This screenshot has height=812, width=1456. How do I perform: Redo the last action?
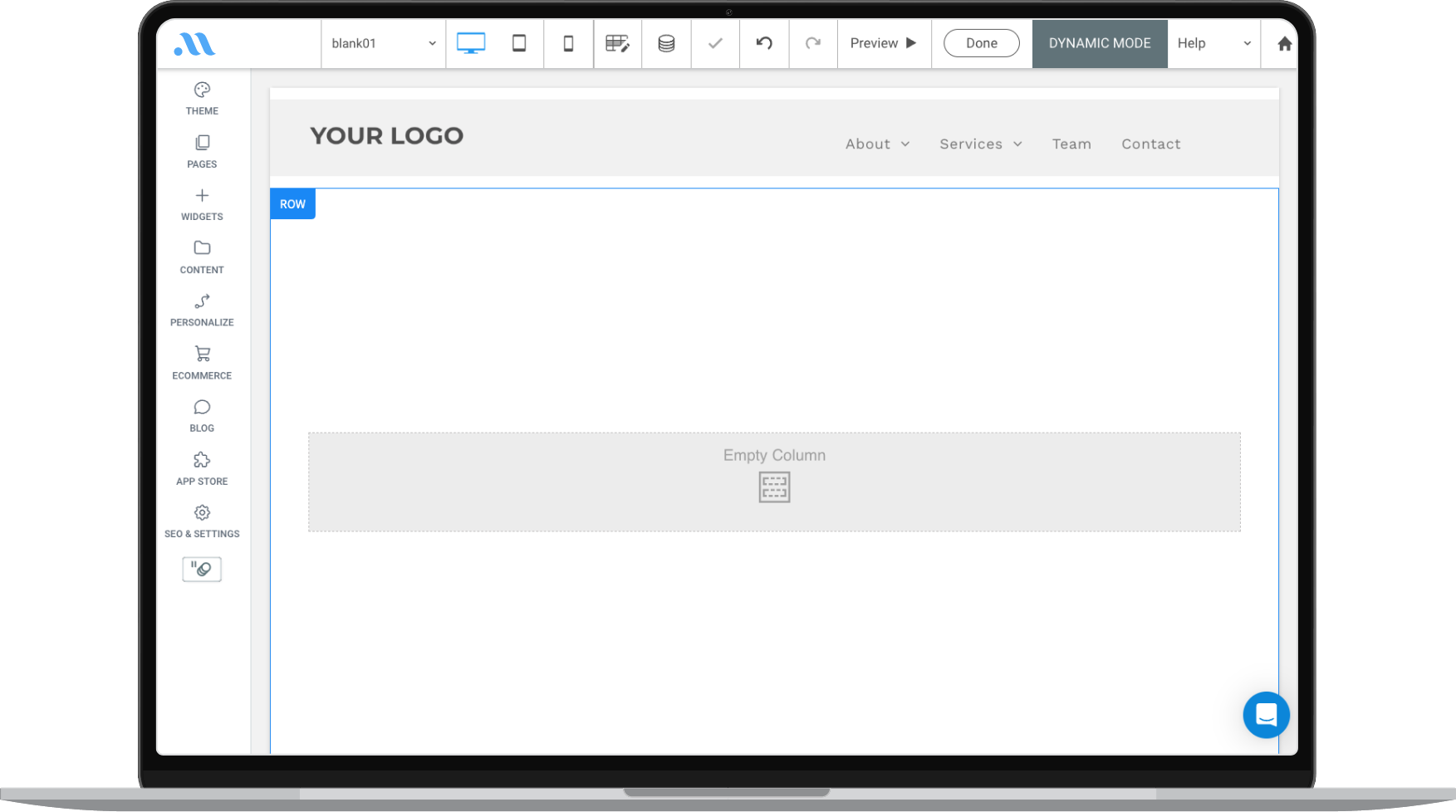click(x=813, y=43)
